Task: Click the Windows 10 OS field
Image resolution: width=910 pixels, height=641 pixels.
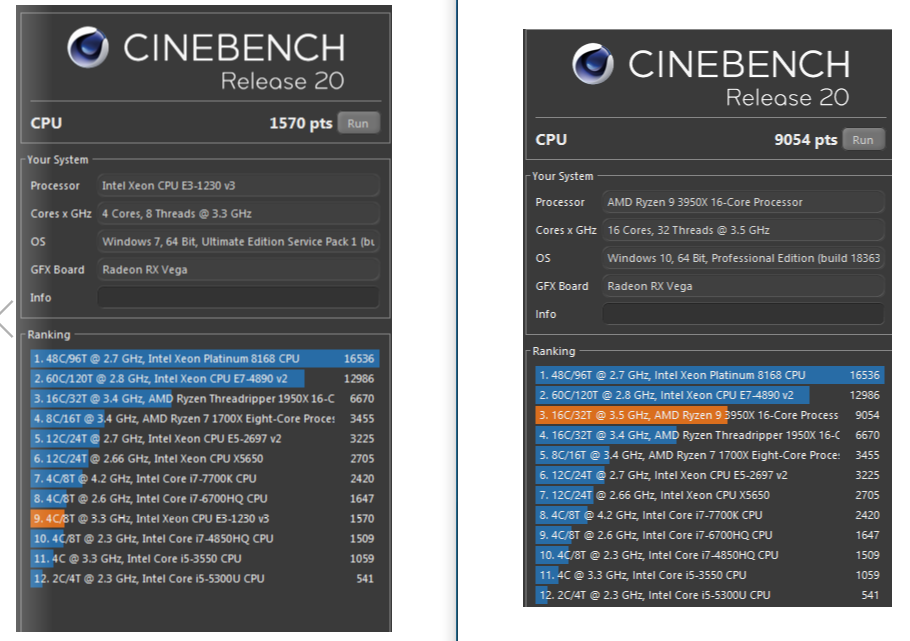Action: (743, 258)
